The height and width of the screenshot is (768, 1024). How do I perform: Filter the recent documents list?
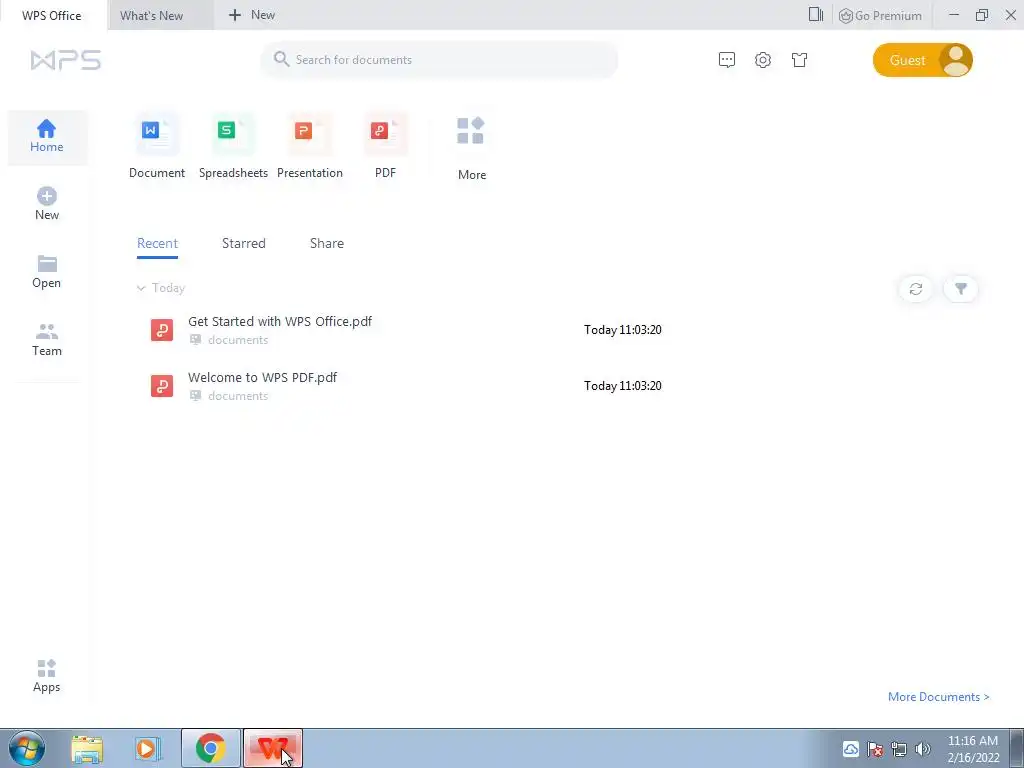(x=961, y=289)
